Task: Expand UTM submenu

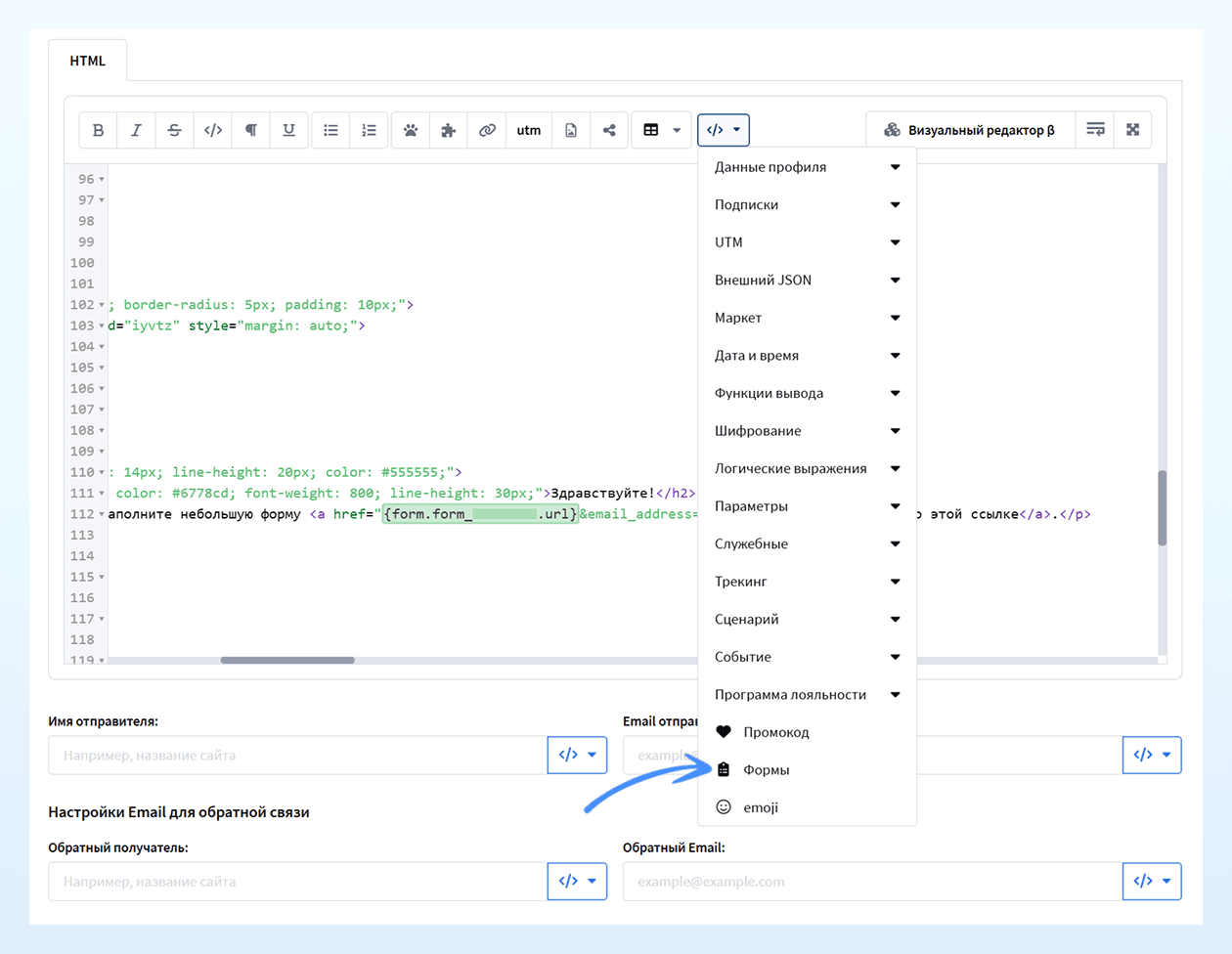Action: tap(807, 242)
